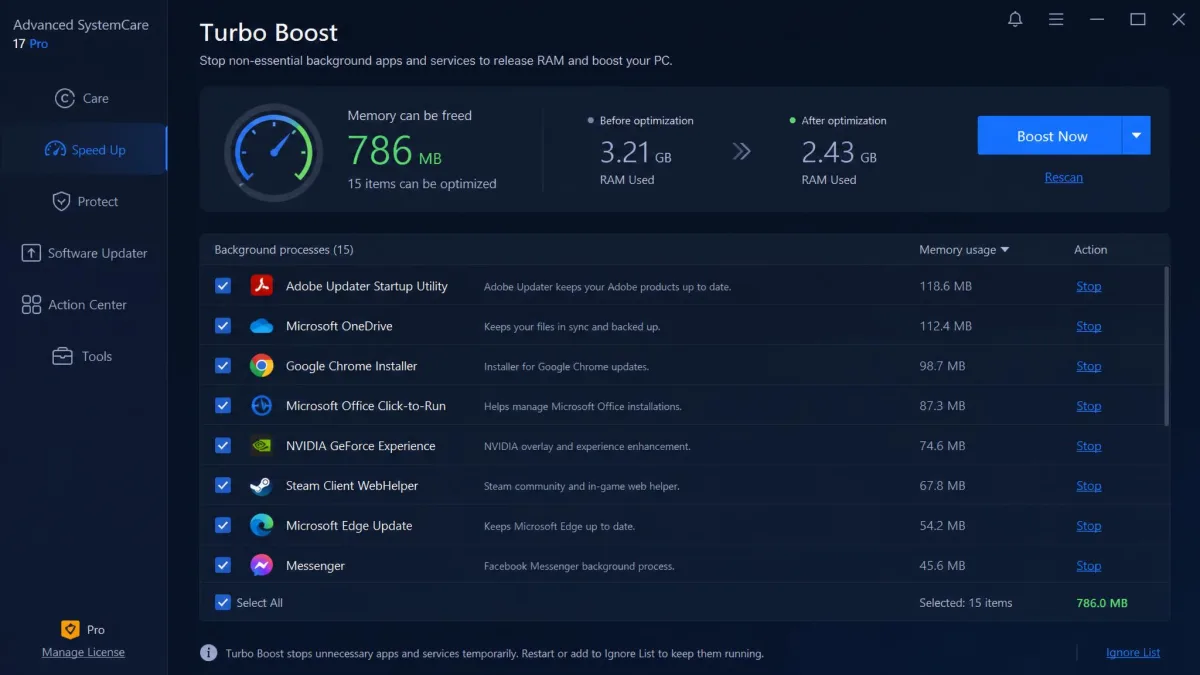Click the 786.0 MB total value
The width and height of the screenshot is (1200, 675).
click(1102, 603)
